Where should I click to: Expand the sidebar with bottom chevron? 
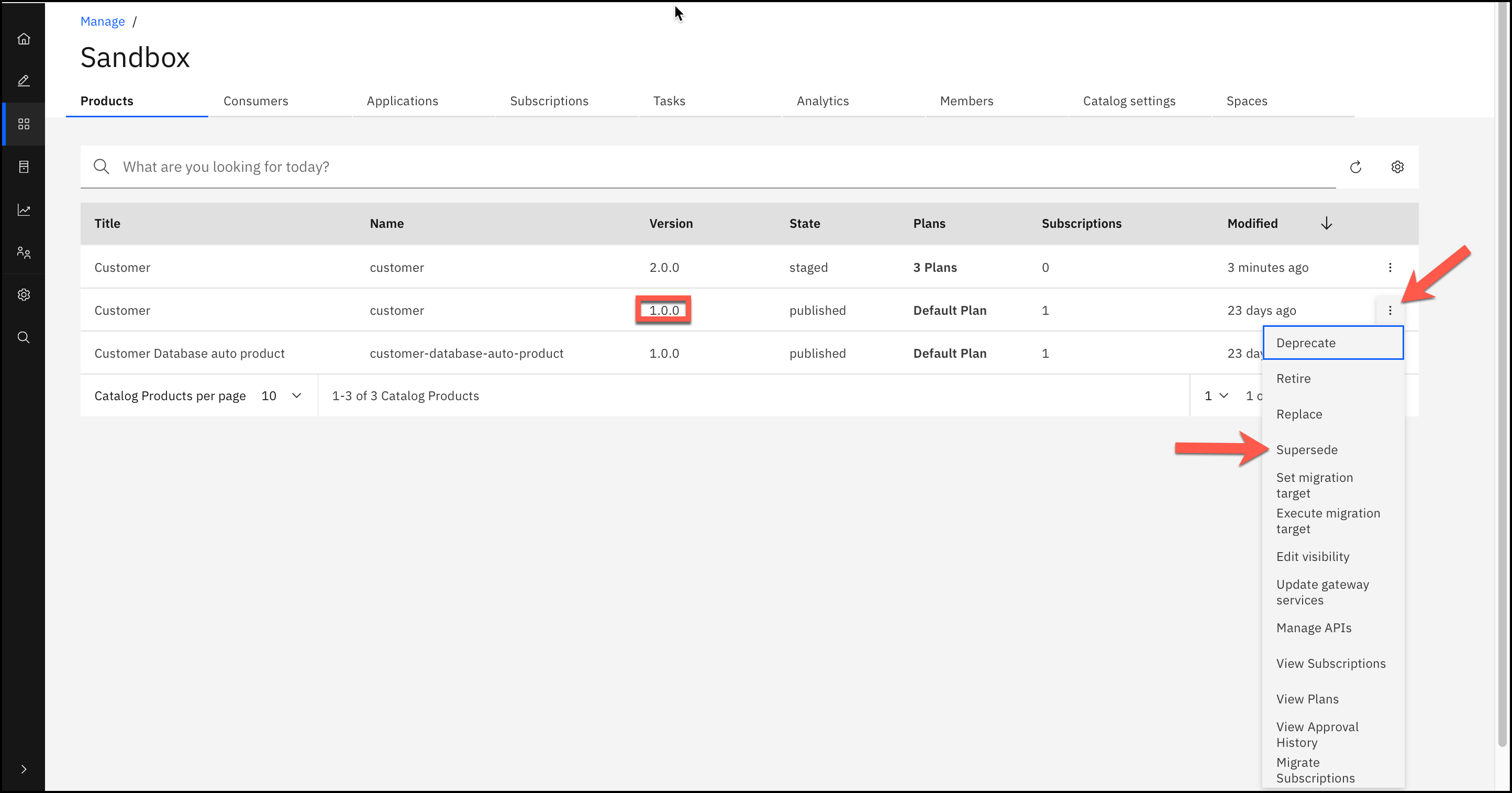24,769
